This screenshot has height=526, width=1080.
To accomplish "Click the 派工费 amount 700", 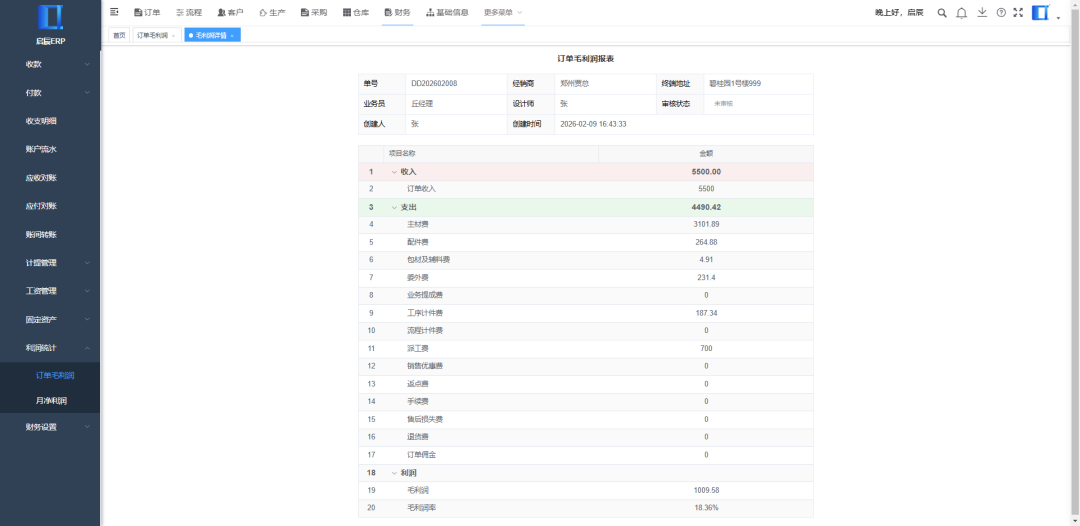I will pos(706,348).
